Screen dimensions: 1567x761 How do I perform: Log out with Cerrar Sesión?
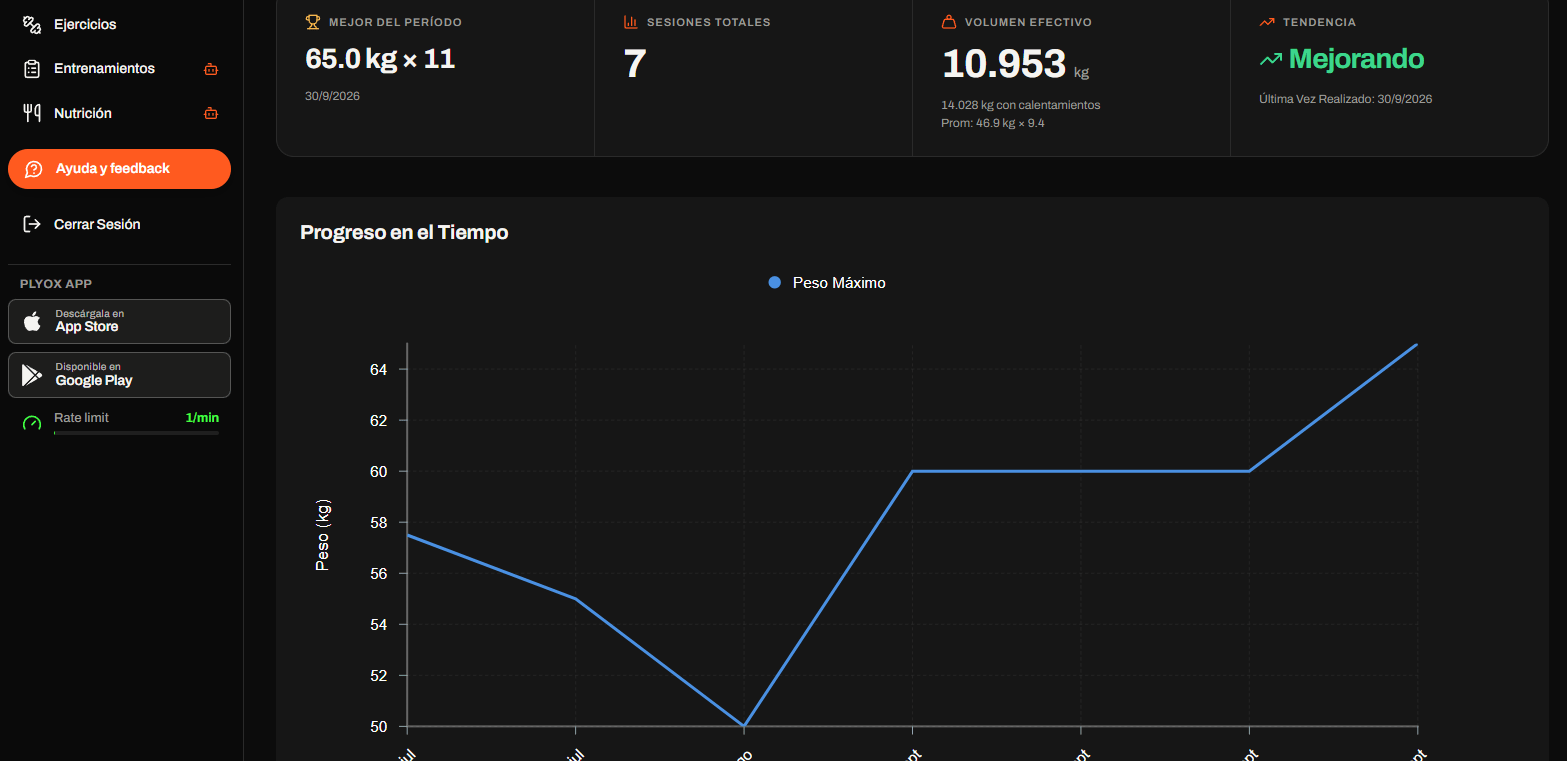click(x=119, y=224)
